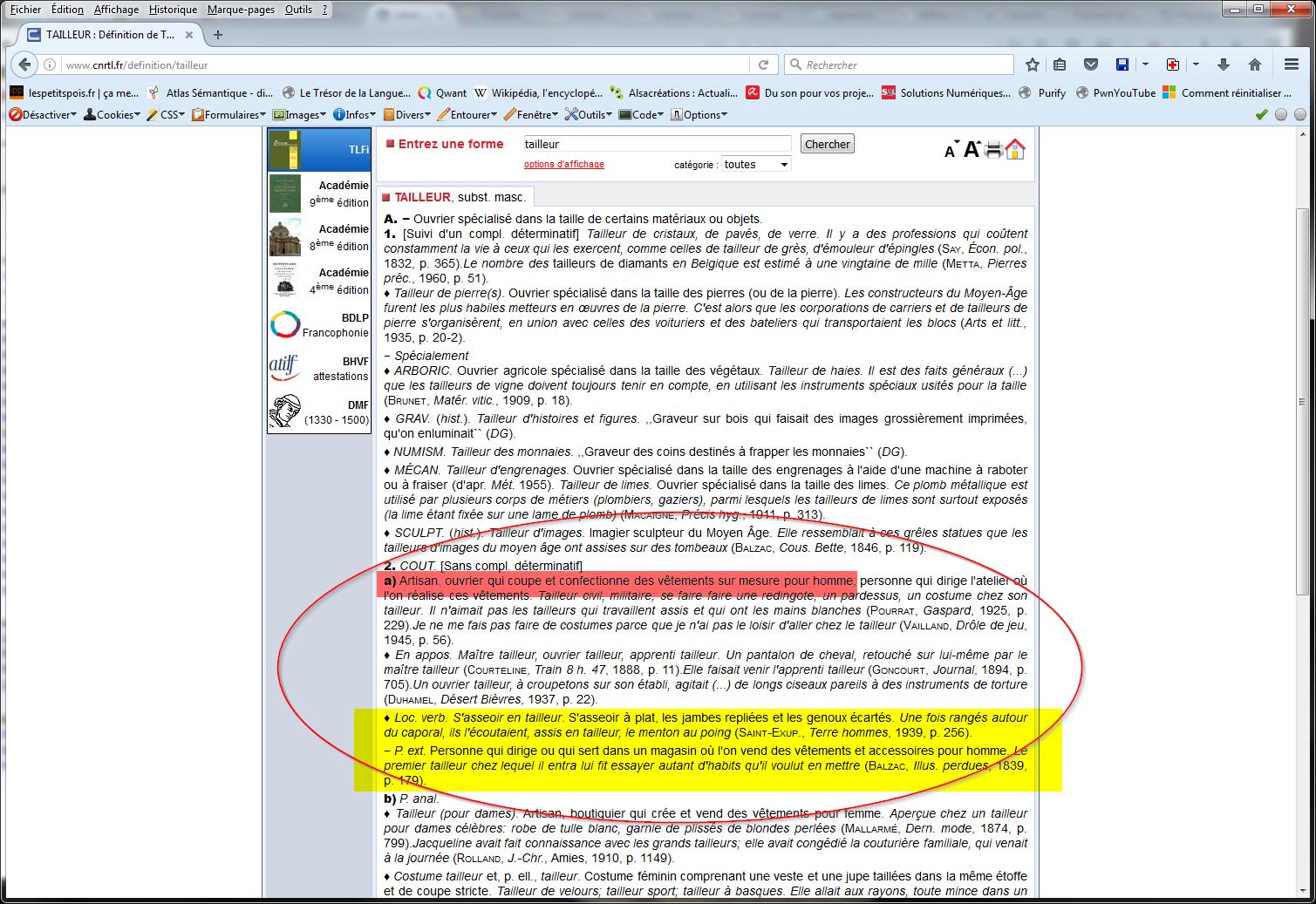Decrease text size with small A icon
The image size is (1316, 904).
[951, 152]
